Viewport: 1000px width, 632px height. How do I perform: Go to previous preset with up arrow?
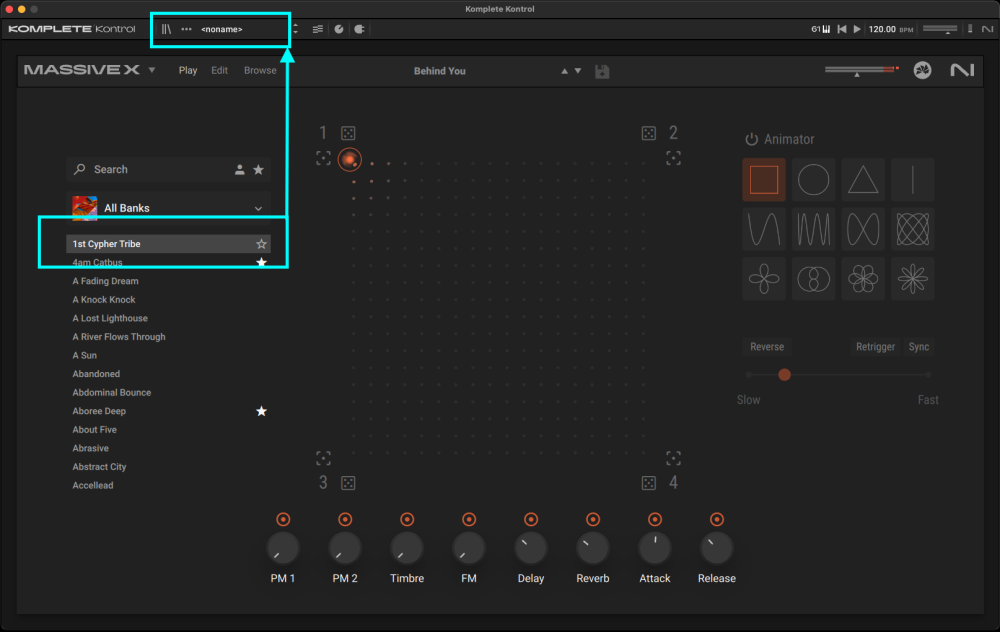(x=564, y=71)
